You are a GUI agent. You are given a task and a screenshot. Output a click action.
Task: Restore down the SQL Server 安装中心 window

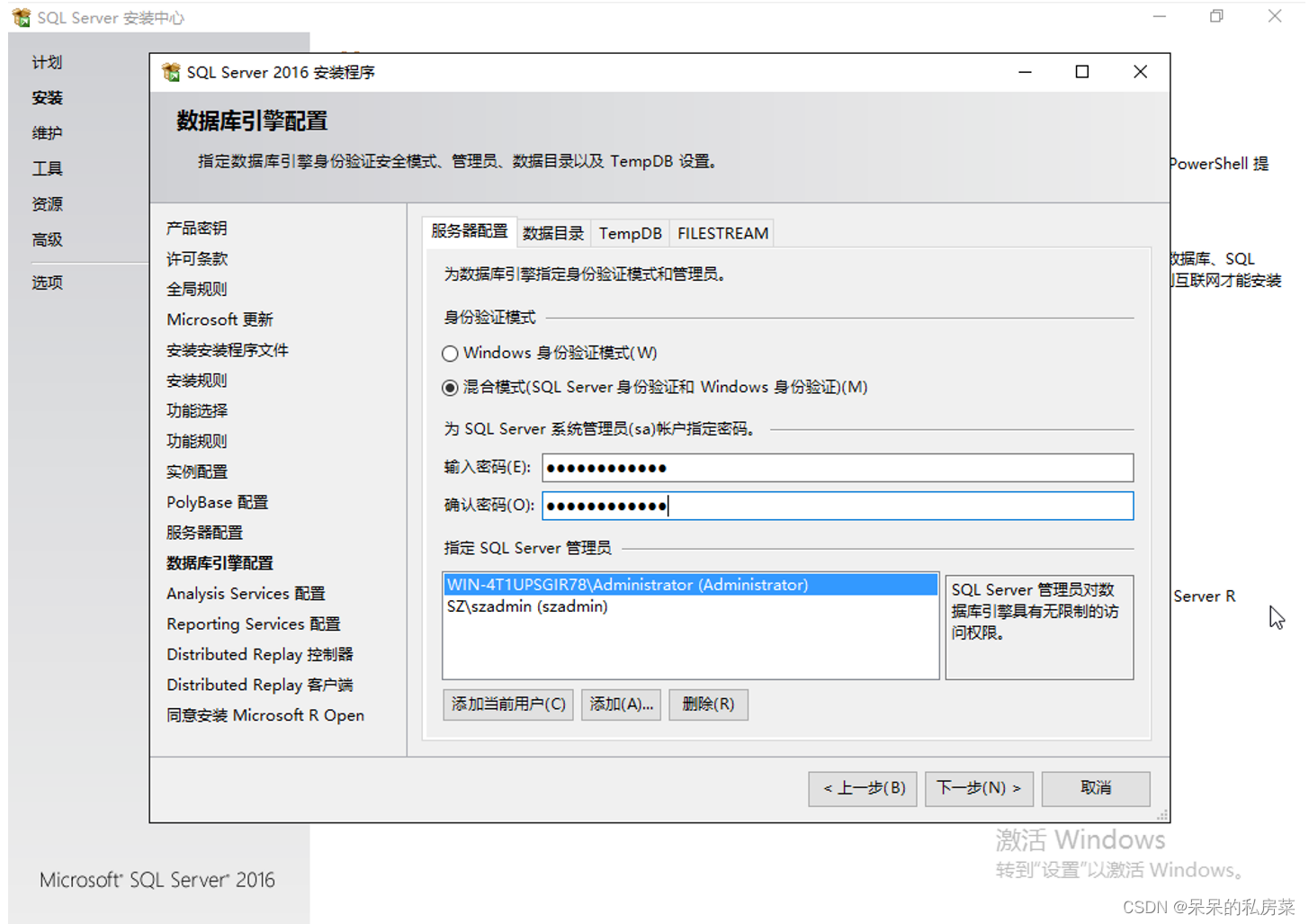1217,16
